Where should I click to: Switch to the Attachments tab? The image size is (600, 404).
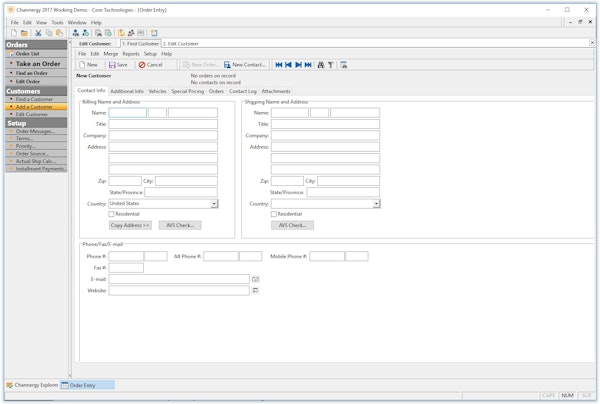(276, 91)
